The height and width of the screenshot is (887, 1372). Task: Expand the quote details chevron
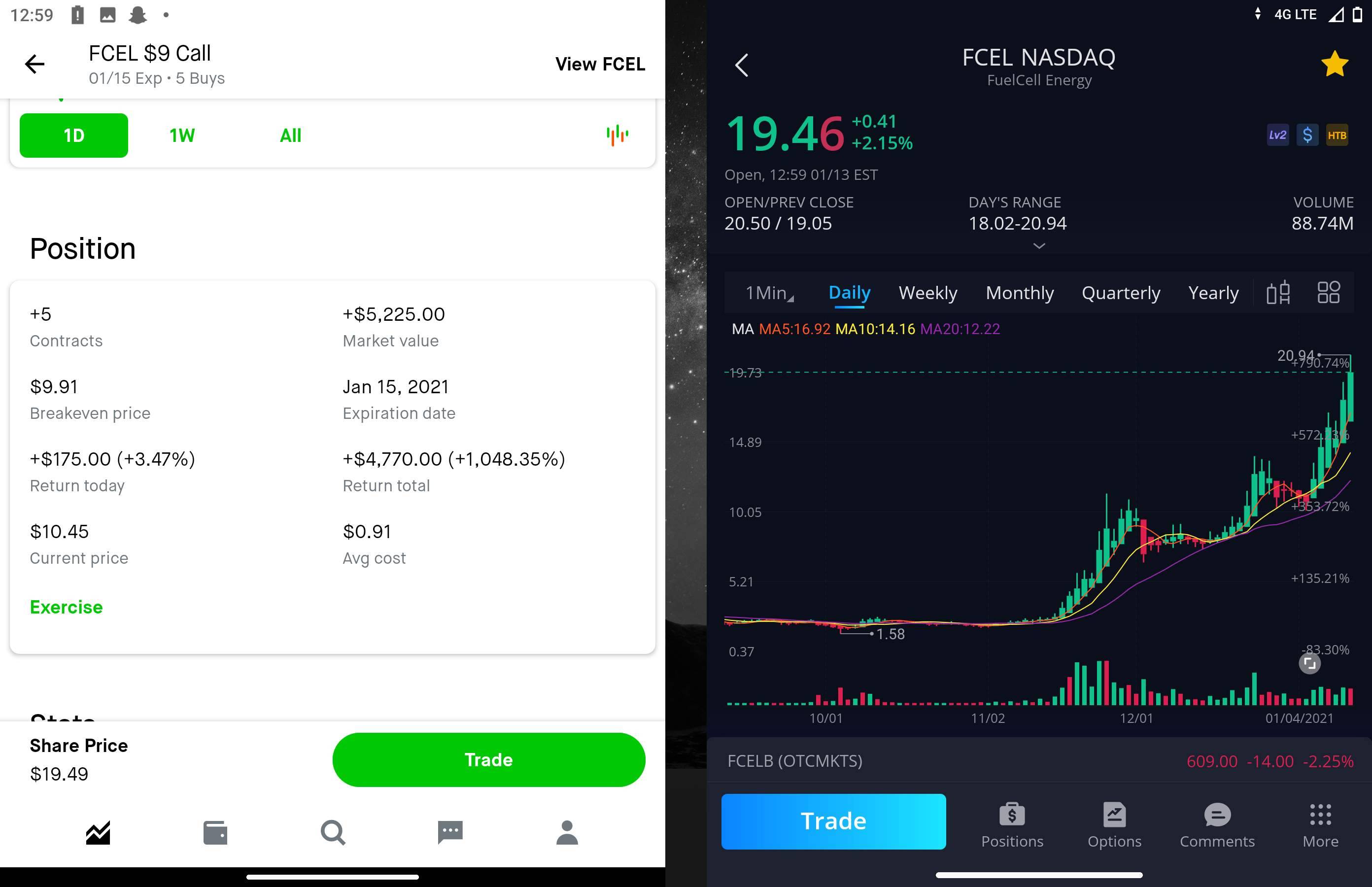[1038, 246]
